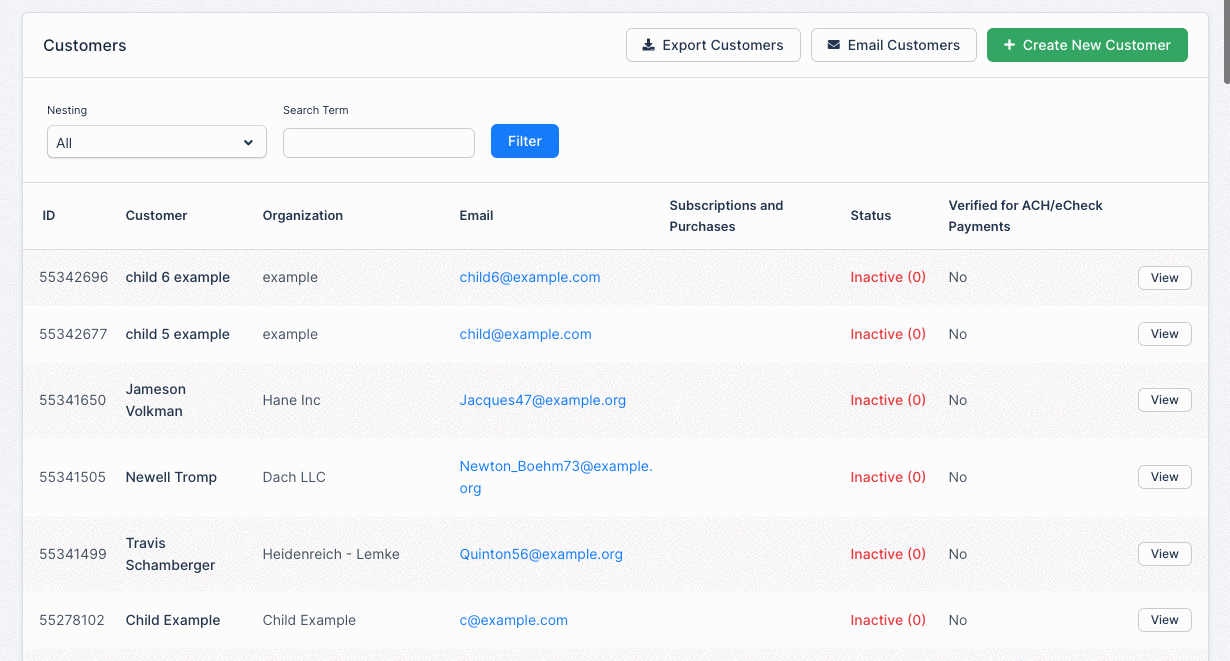Screen dimensions: 1230x661
Task: View customer Travis Schamberger
Action: pyautogui.click(x=1165, y=554)
